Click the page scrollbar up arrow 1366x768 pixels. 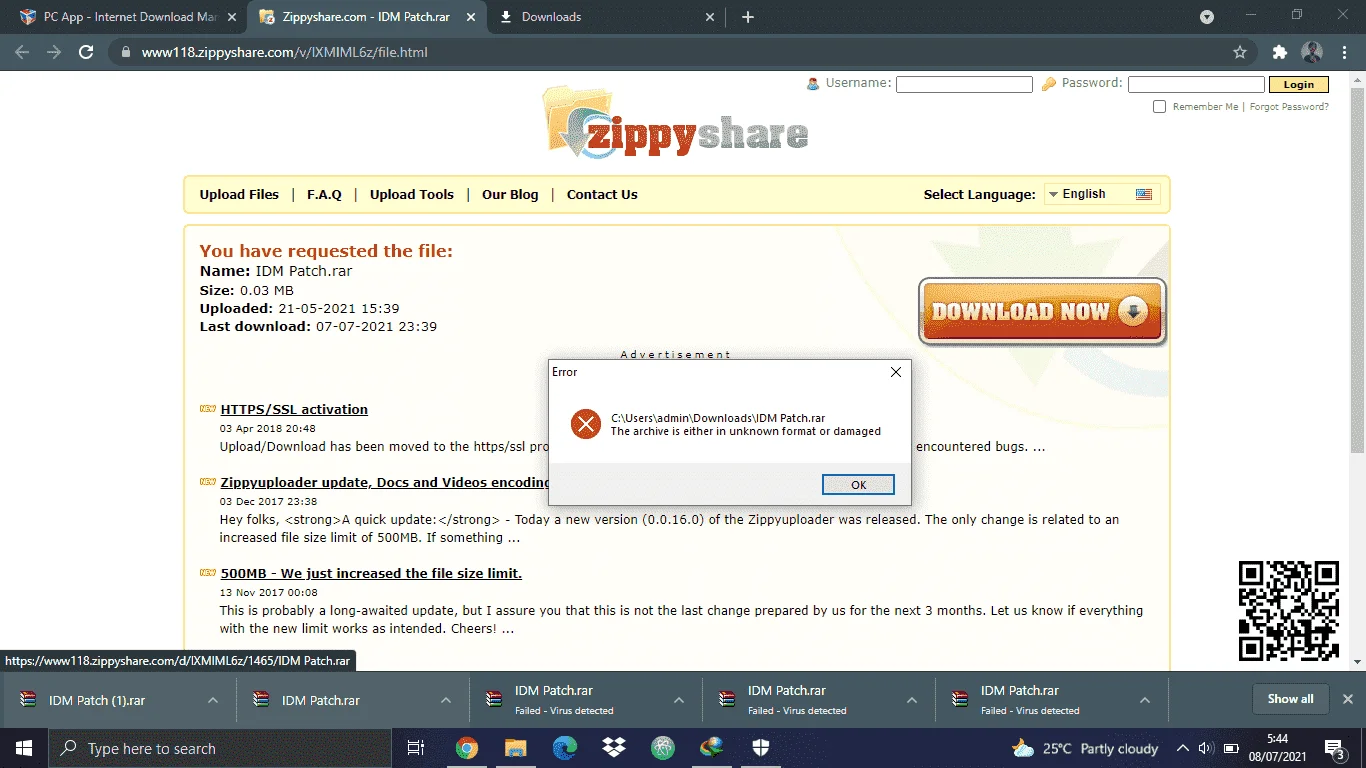click(1358, 78)
